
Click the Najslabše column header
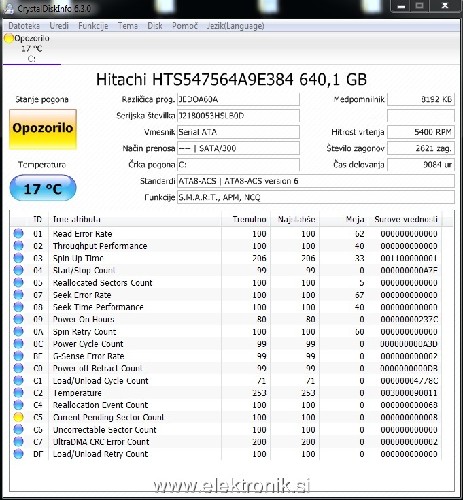[x=295, y=219]
